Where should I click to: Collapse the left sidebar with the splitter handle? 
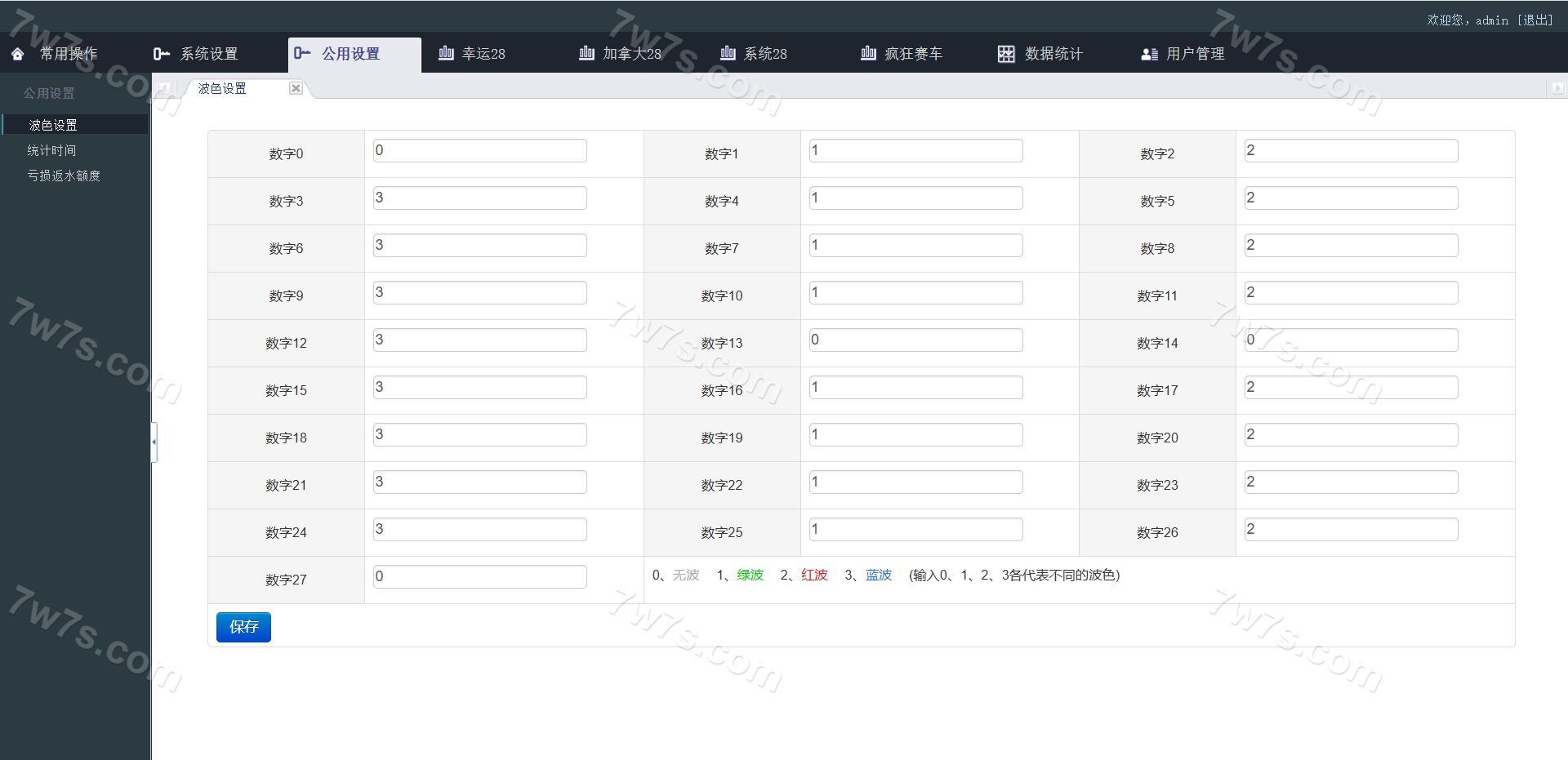click(x=154, y=442)
